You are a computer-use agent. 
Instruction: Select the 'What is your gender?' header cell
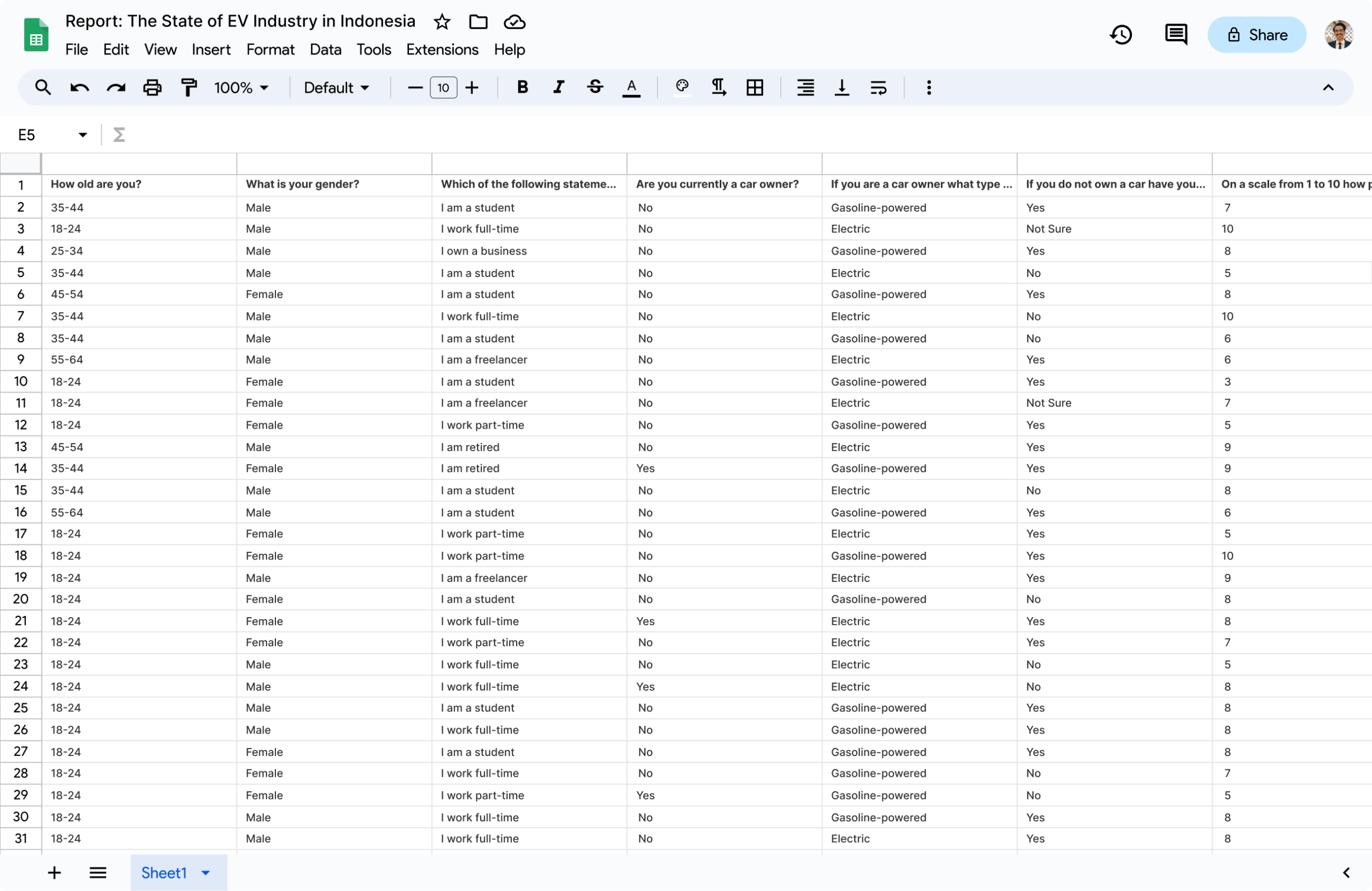334,184
